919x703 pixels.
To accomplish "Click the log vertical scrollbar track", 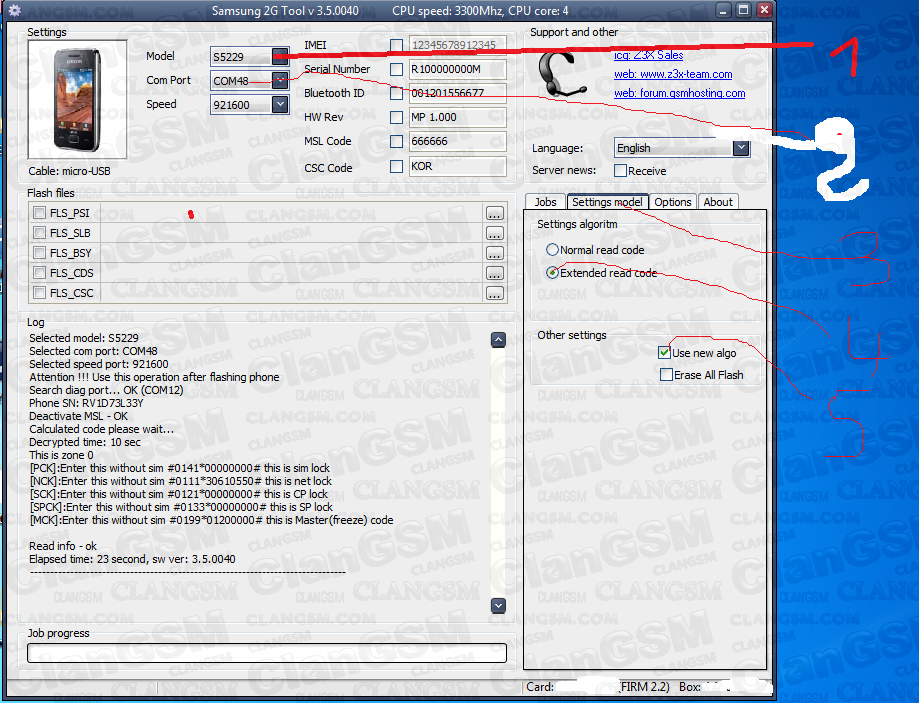I will coord(498,472).
